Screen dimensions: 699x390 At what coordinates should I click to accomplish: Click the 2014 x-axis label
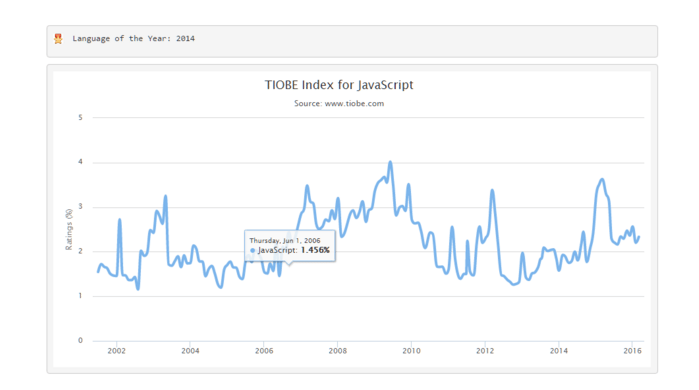pyautogui.click(x=559, y=351)
